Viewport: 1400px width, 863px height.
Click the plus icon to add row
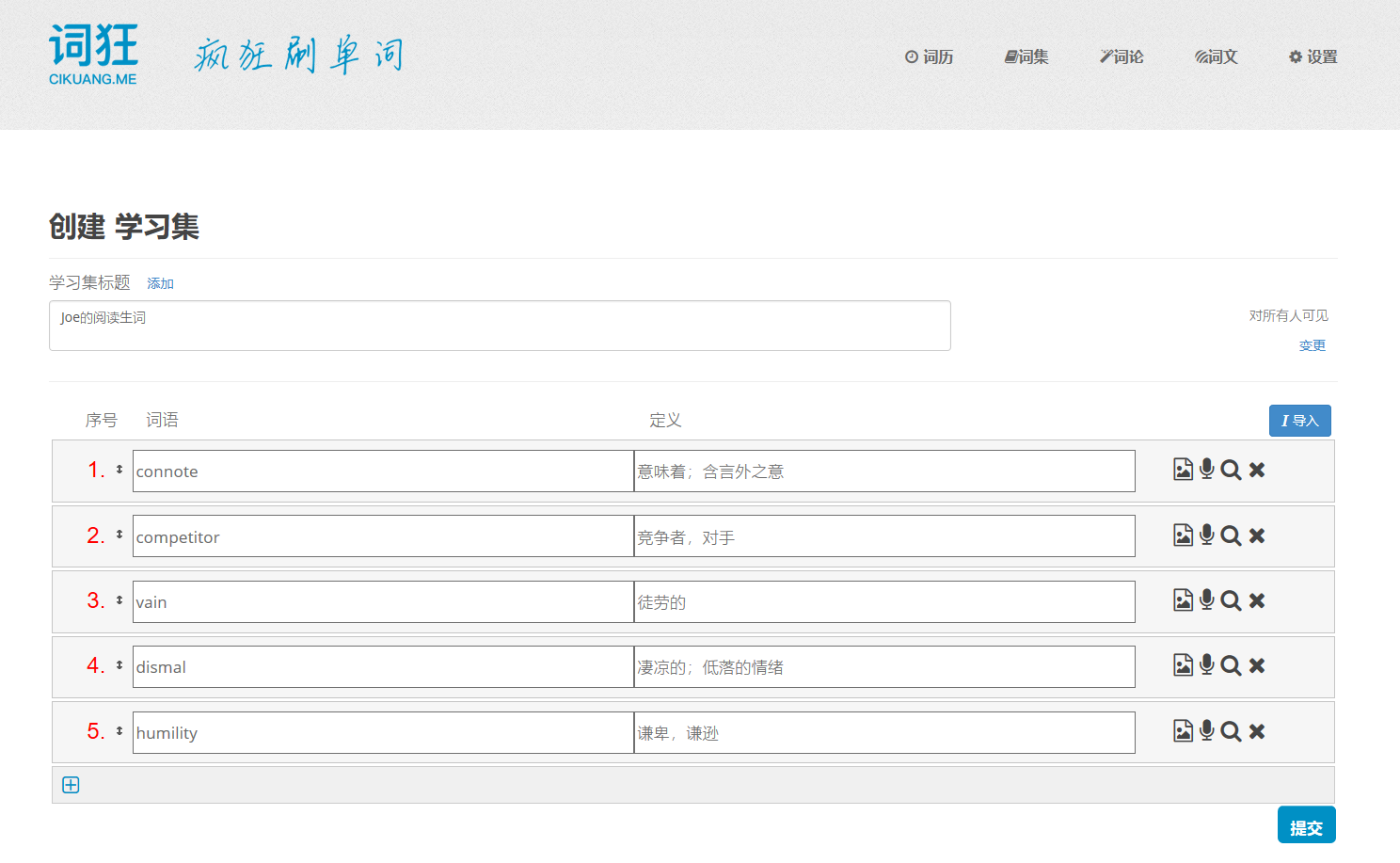(71, 785)
